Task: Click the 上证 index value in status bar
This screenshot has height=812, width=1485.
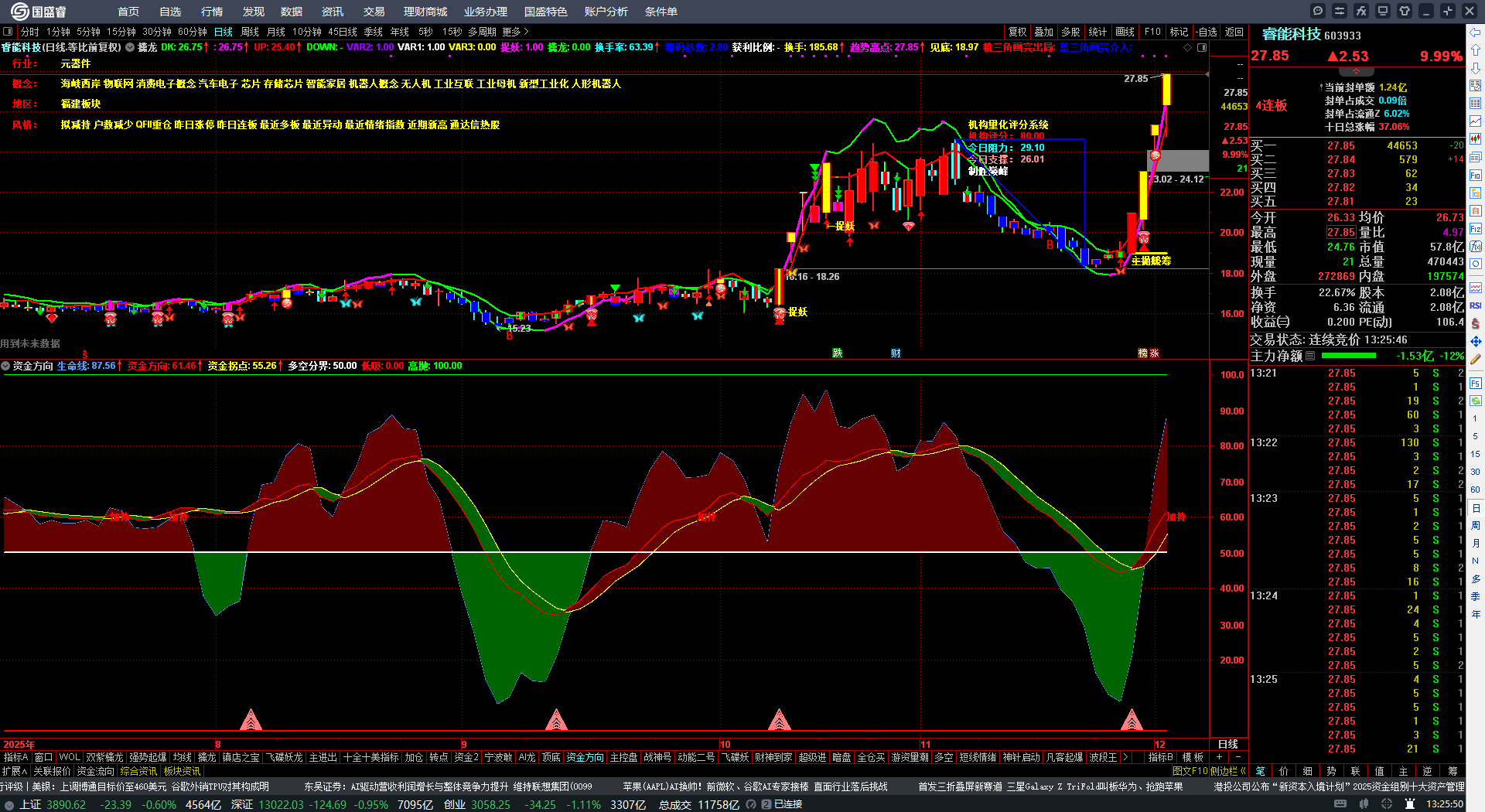Action: tap(66, 804)
